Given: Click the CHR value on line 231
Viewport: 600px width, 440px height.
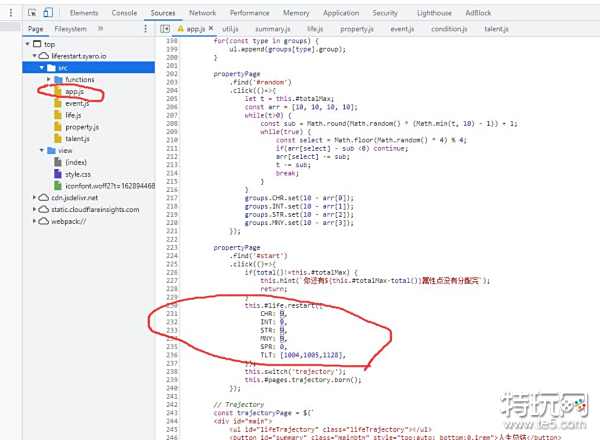Looking at the screenshot, I should (x=283, y=314).
